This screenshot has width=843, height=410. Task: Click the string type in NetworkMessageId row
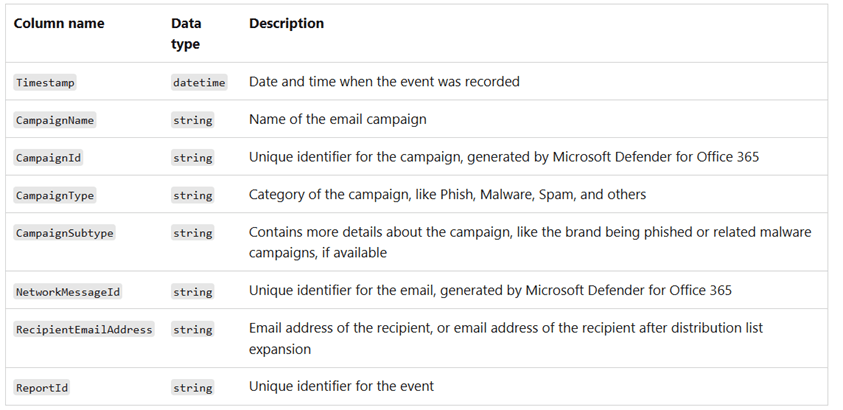pos(192,292)
